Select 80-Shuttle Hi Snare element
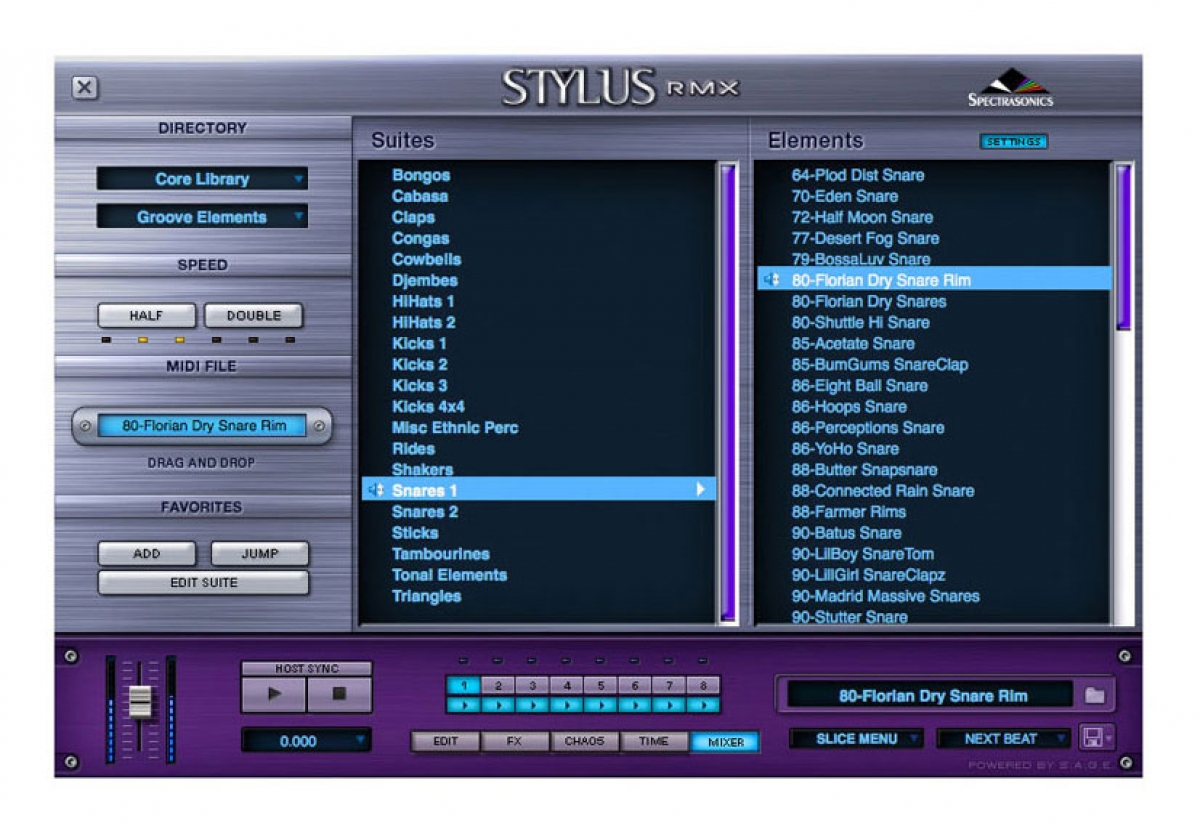 pos(860,323)
